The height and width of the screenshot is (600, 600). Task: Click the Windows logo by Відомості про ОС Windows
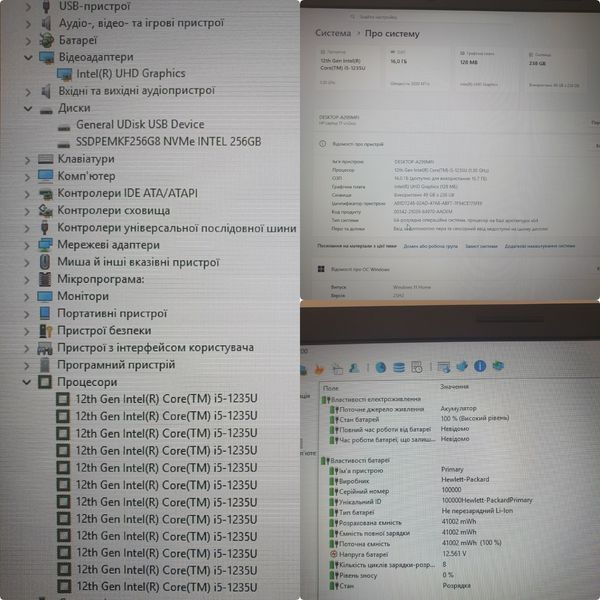click(x=321, y=269)
